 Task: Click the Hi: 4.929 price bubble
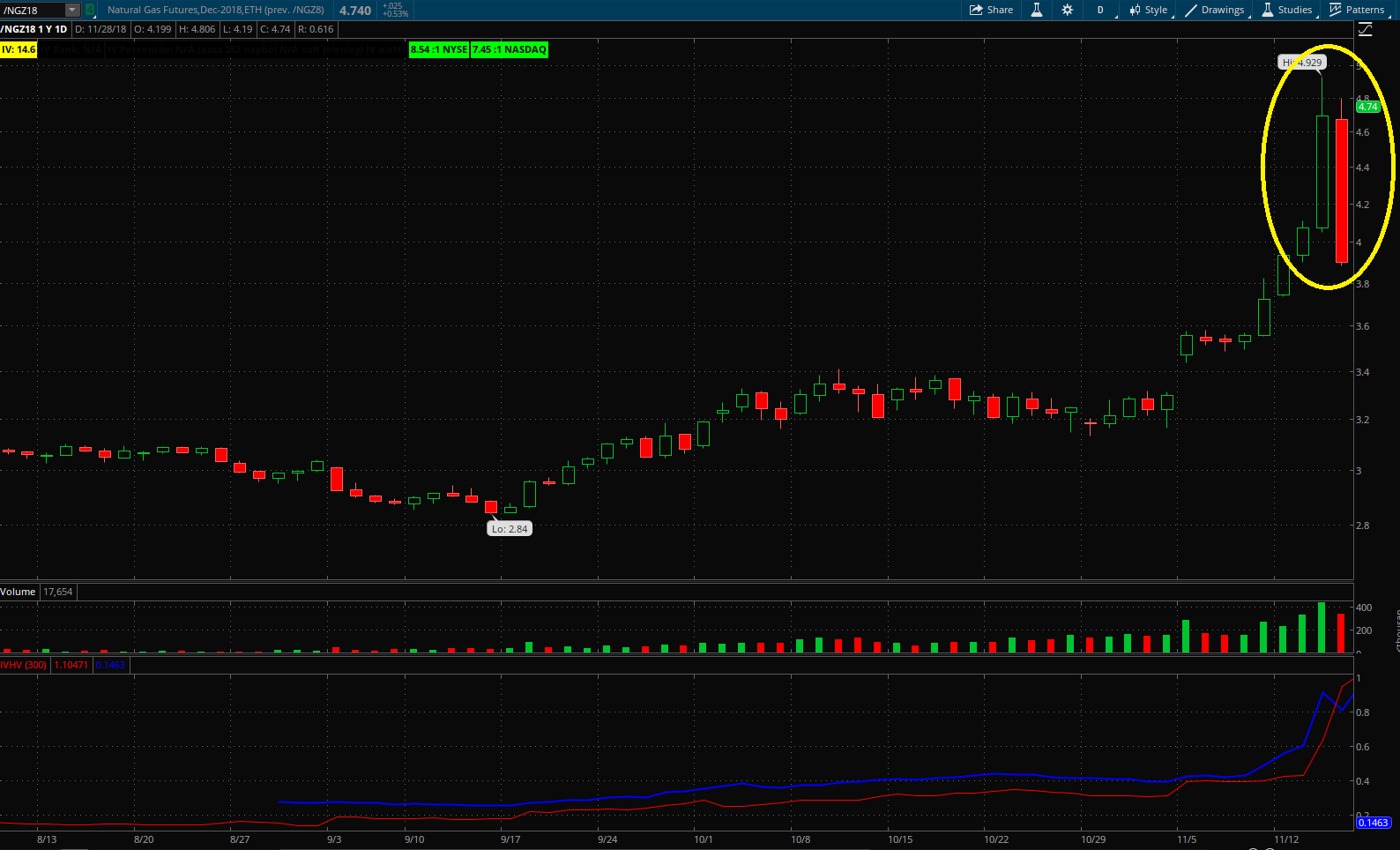[1302, 62]
